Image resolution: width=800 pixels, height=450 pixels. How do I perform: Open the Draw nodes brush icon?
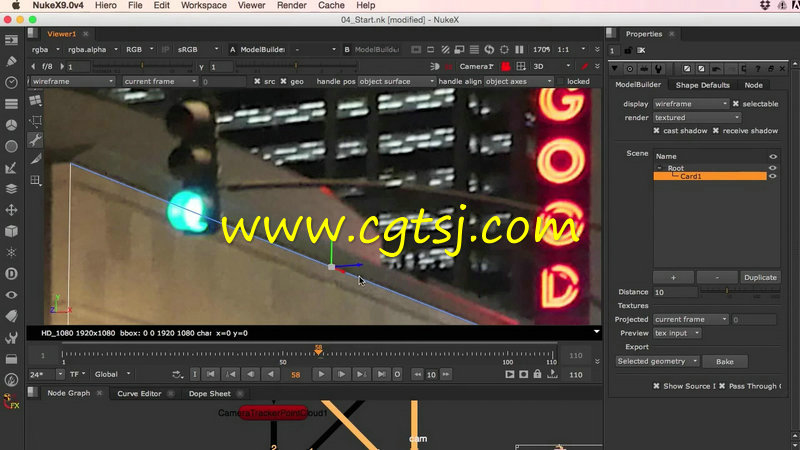tap(11, 61)
